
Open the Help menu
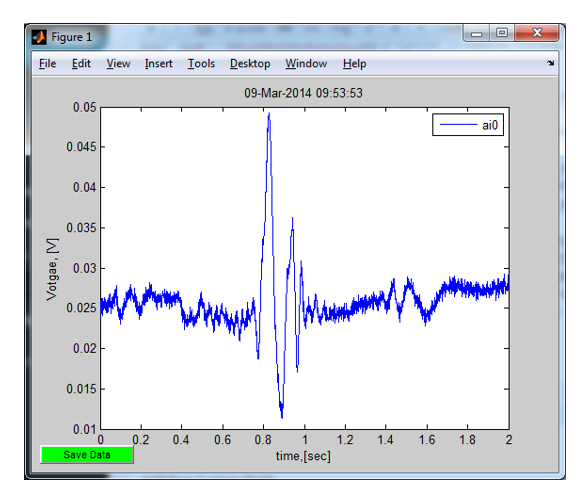pos(354,64)
